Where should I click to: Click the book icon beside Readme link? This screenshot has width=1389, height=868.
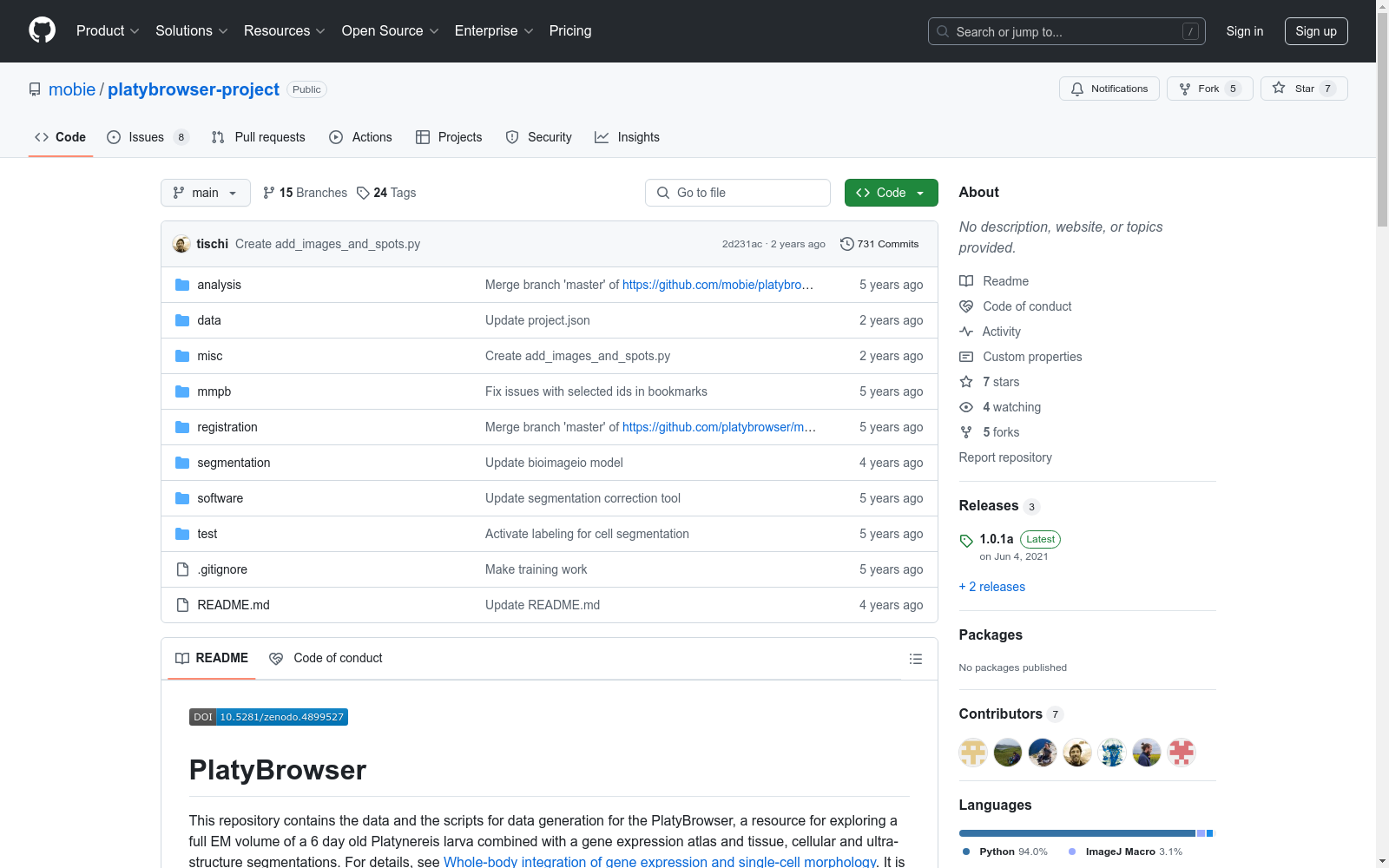(966, 281)
